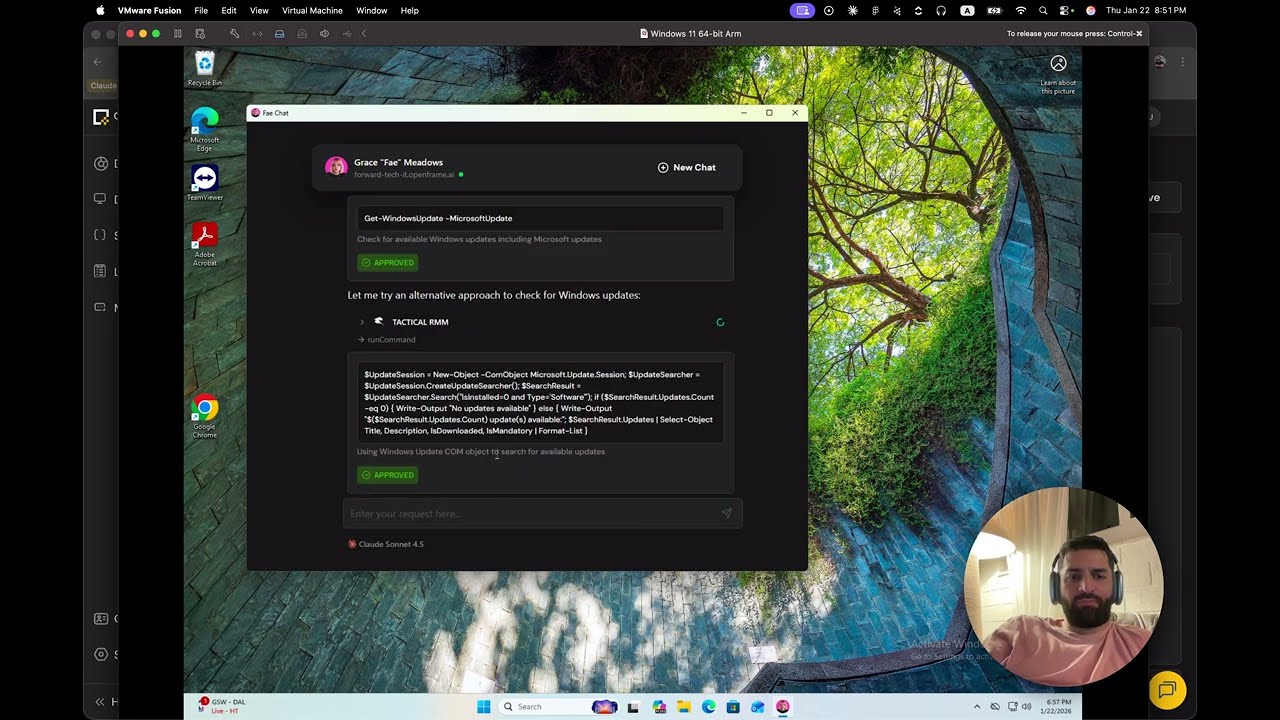Click the Spotlight search icon in menu bar

[x=1043, y=10]
